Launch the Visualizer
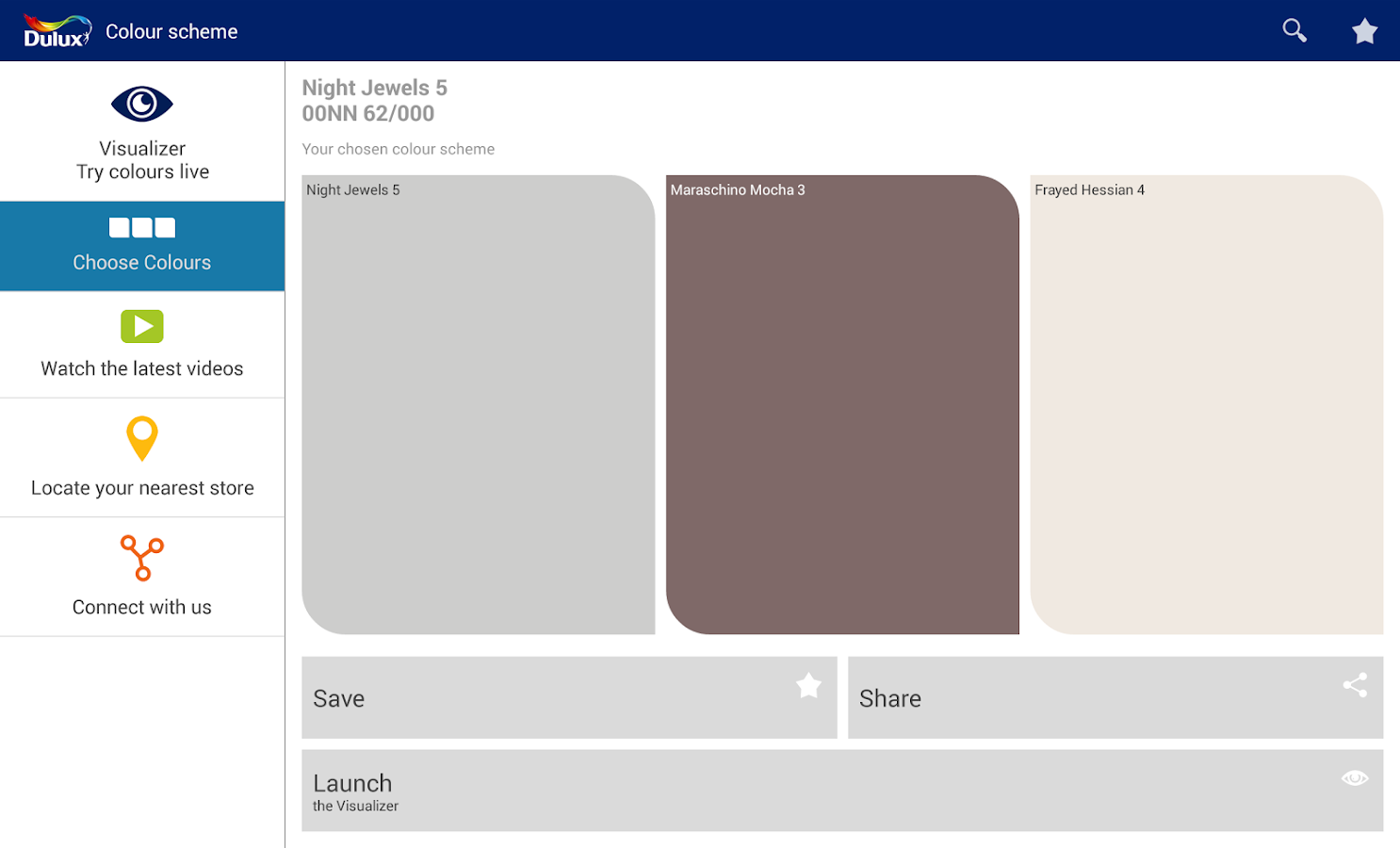The height and width of the screenshot is (848, 1400). click(x=842, y=791)
